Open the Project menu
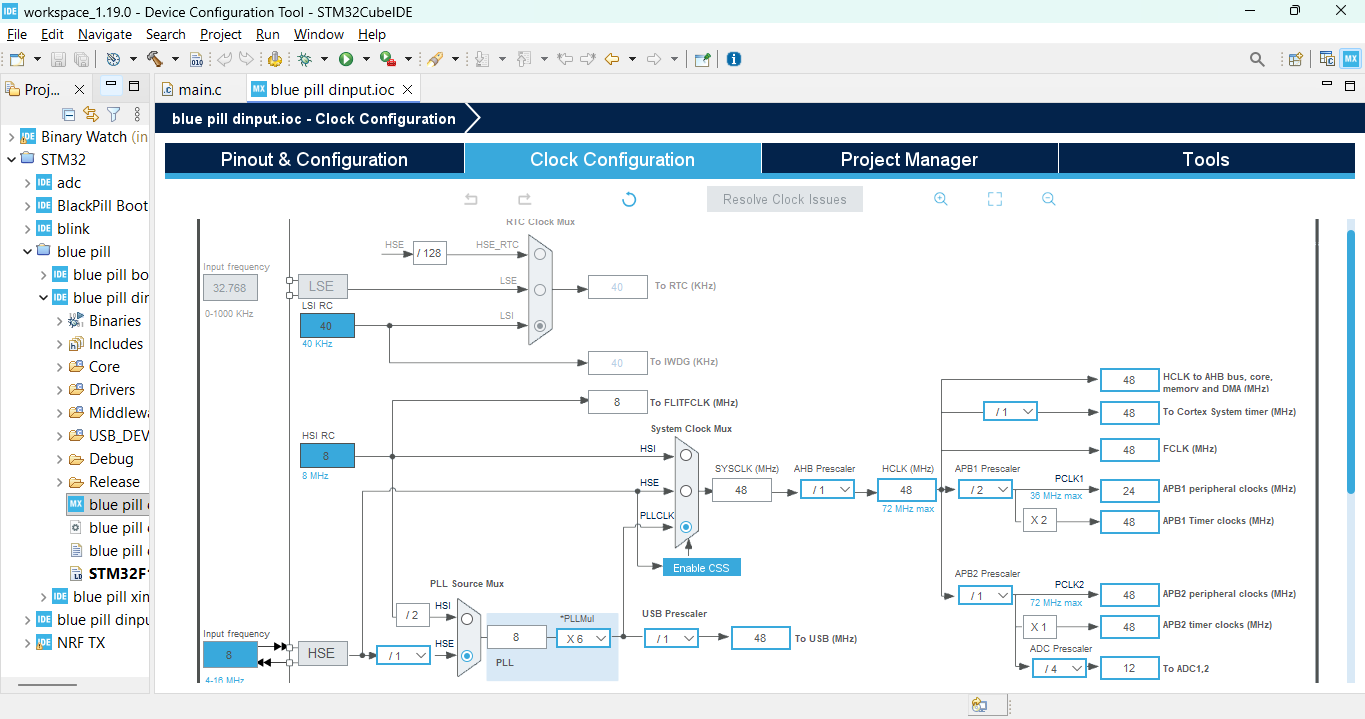Image resolution: width=1365 pixels, height=719 pixels. 221,34
